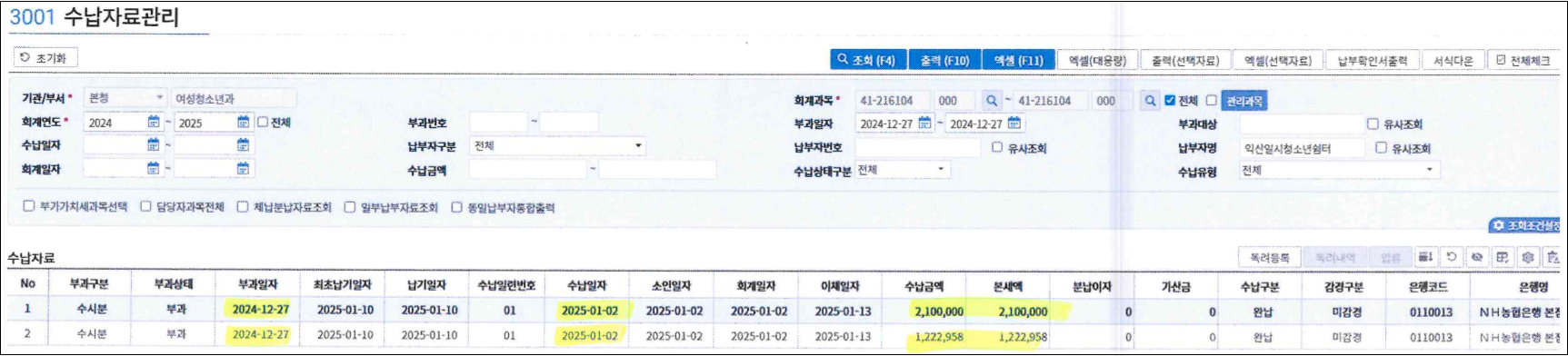Click 납부자번호 input field
The height and width of the screenshot is (356, 1568).
point(917,147)
